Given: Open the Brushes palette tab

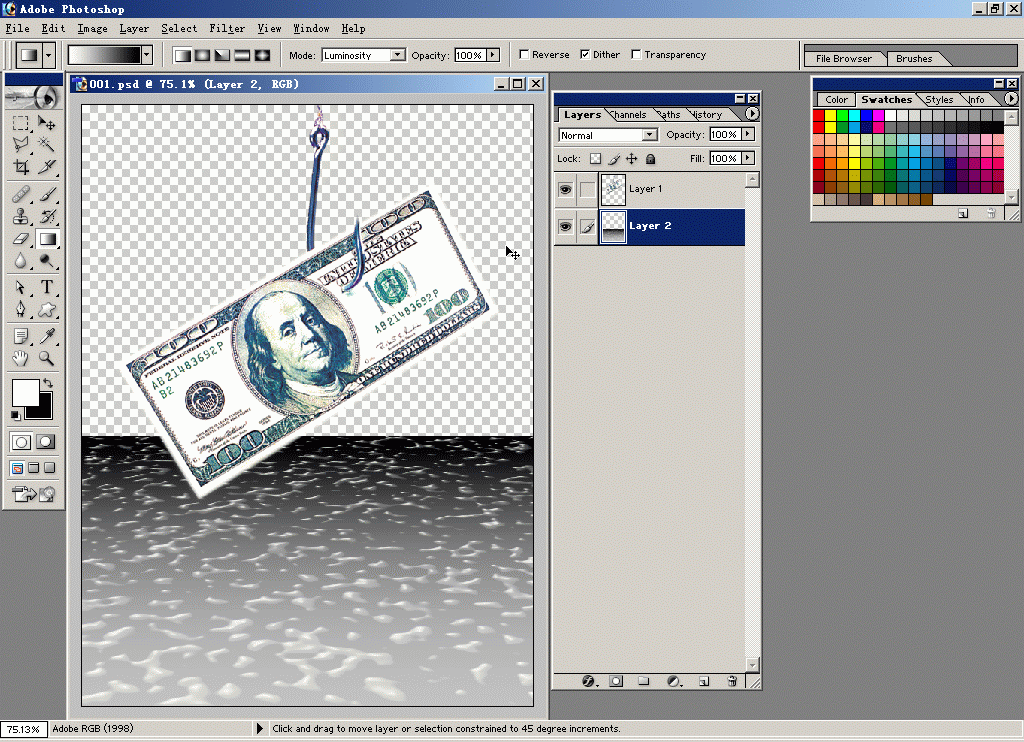Looking at the screenshot, I should coord(914,59).
